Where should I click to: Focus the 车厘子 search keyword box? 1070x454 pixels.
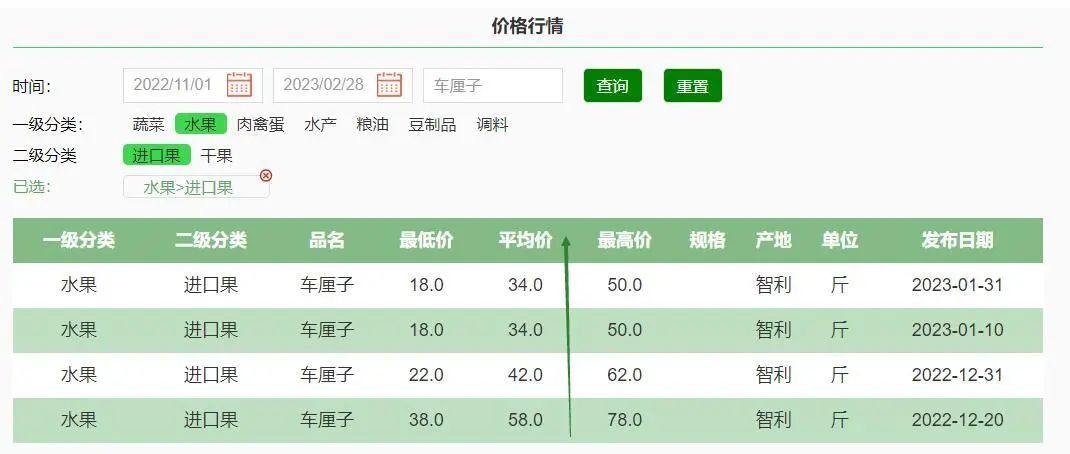point(493,85)
